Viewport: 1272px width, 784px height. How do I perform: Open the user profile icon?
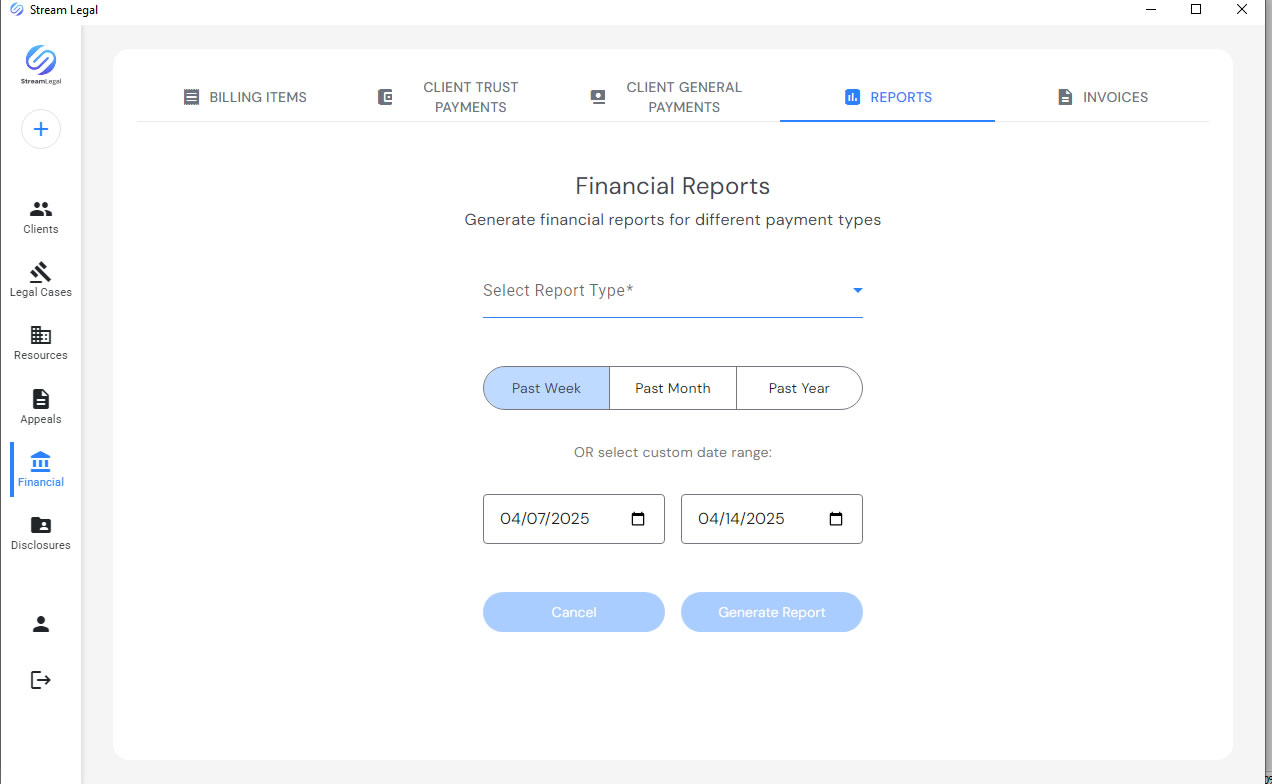41,624
